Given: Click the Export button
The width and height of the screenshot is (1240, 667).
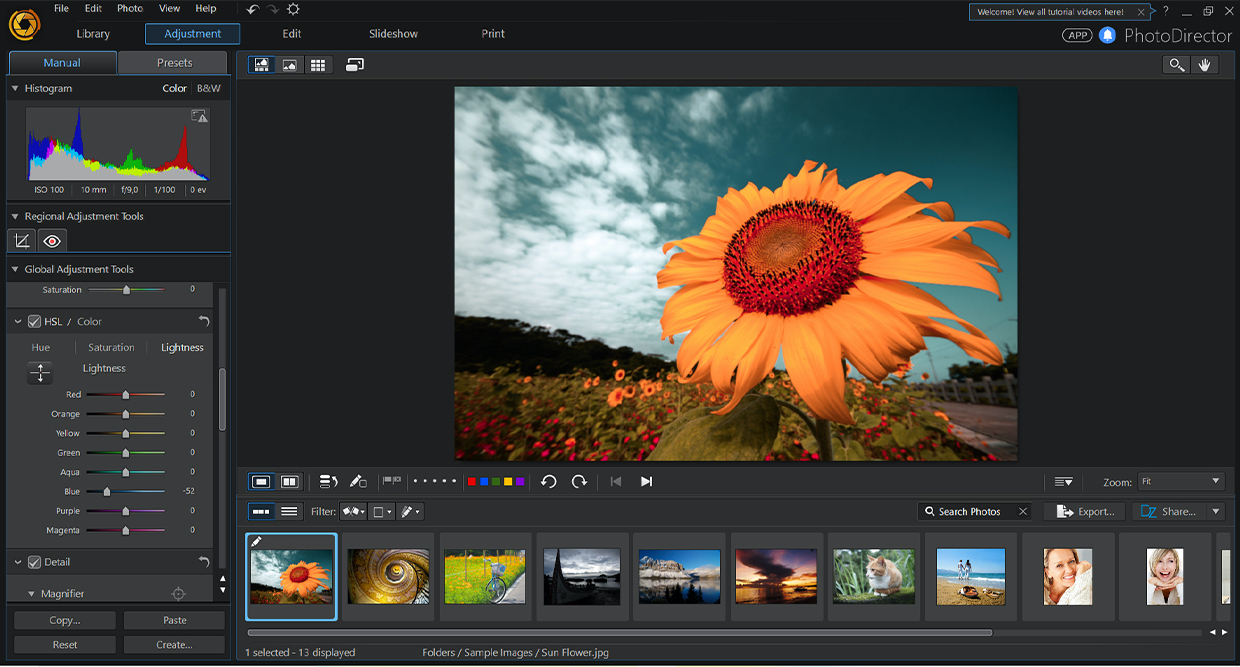Looking at the screenshot, I should (x=1085, y=512).
